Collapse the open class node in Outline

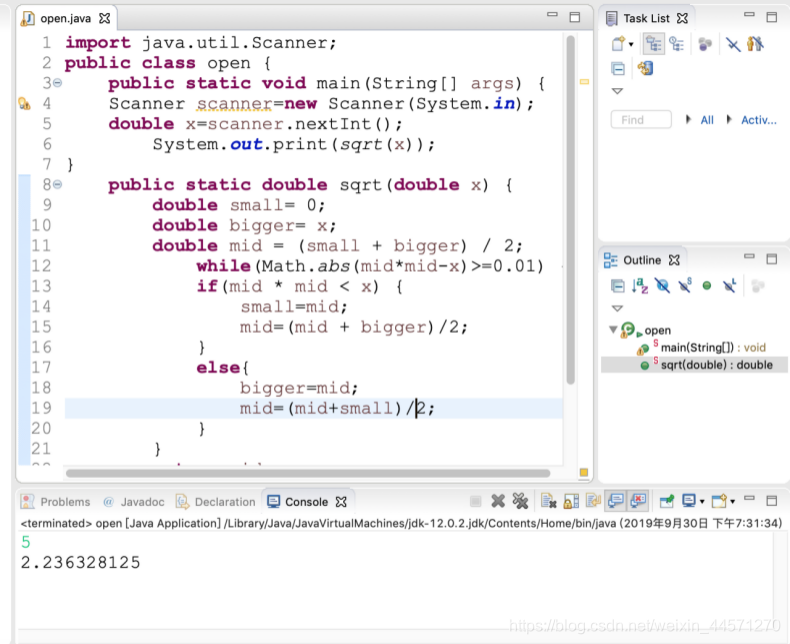coord(613,330)
